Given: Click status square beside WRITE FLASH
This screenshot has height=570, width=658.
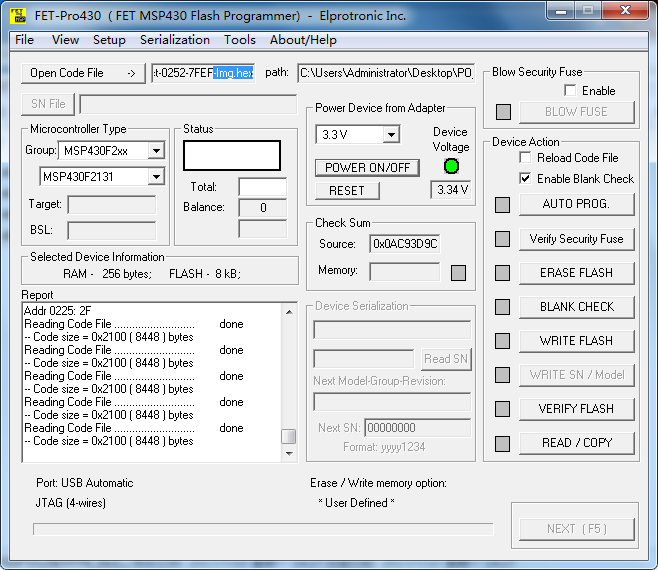Looking at the screenshot, I should (x=502, y=341).
